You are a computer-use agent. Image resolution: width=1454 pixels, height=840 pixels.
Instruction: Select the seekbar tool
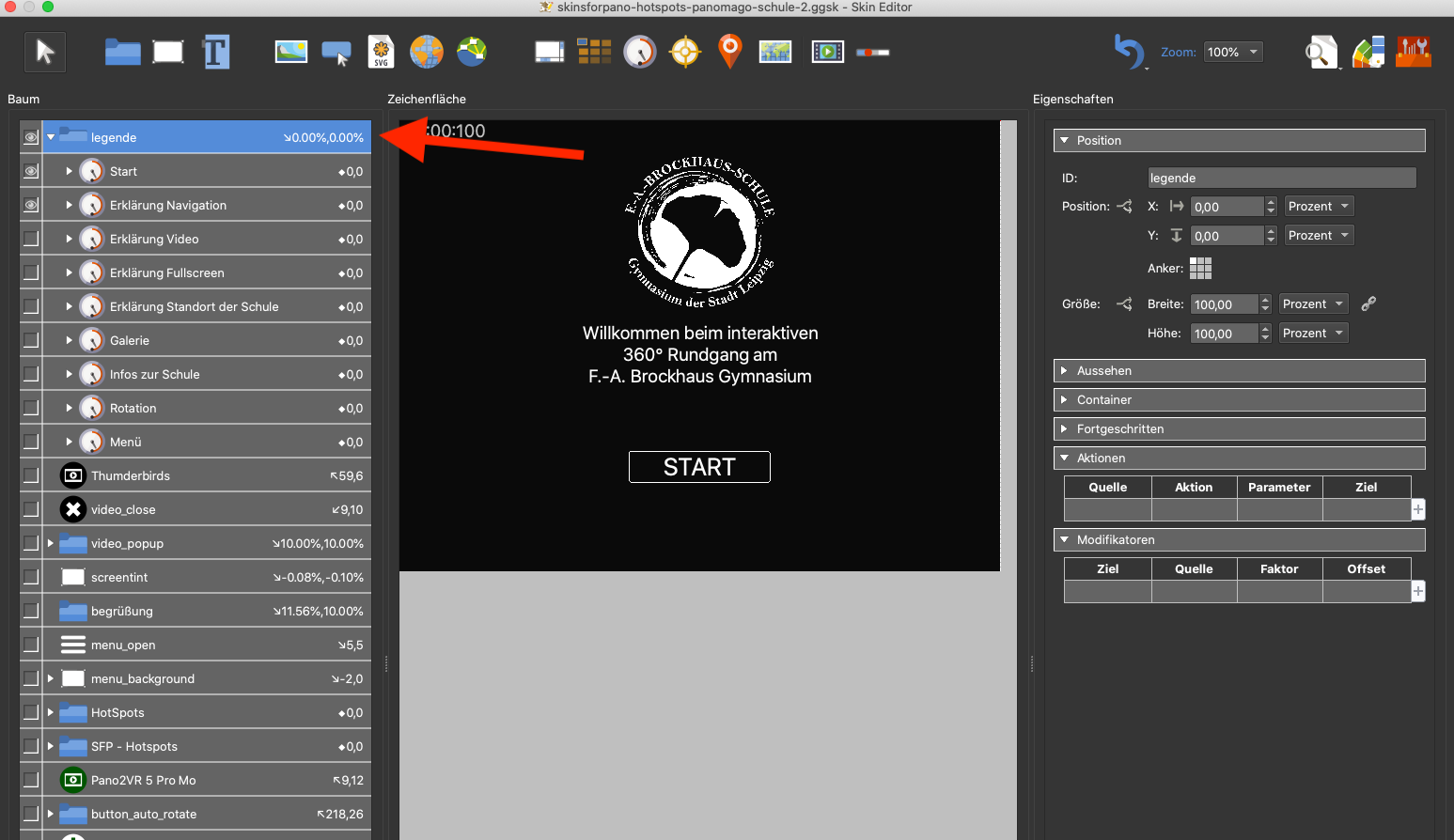point(873,53)
